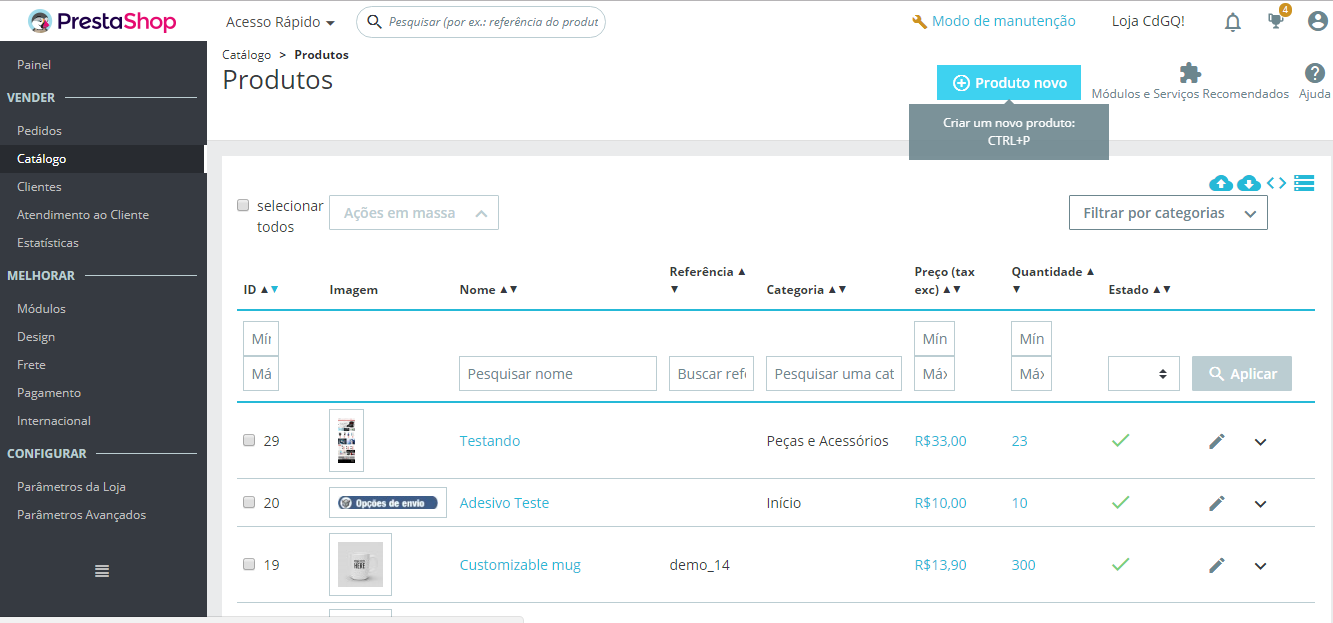Sort Categoria column ascending arrow
The height and width of the screenshot is (623, 1333).
[x=832, y=290]
